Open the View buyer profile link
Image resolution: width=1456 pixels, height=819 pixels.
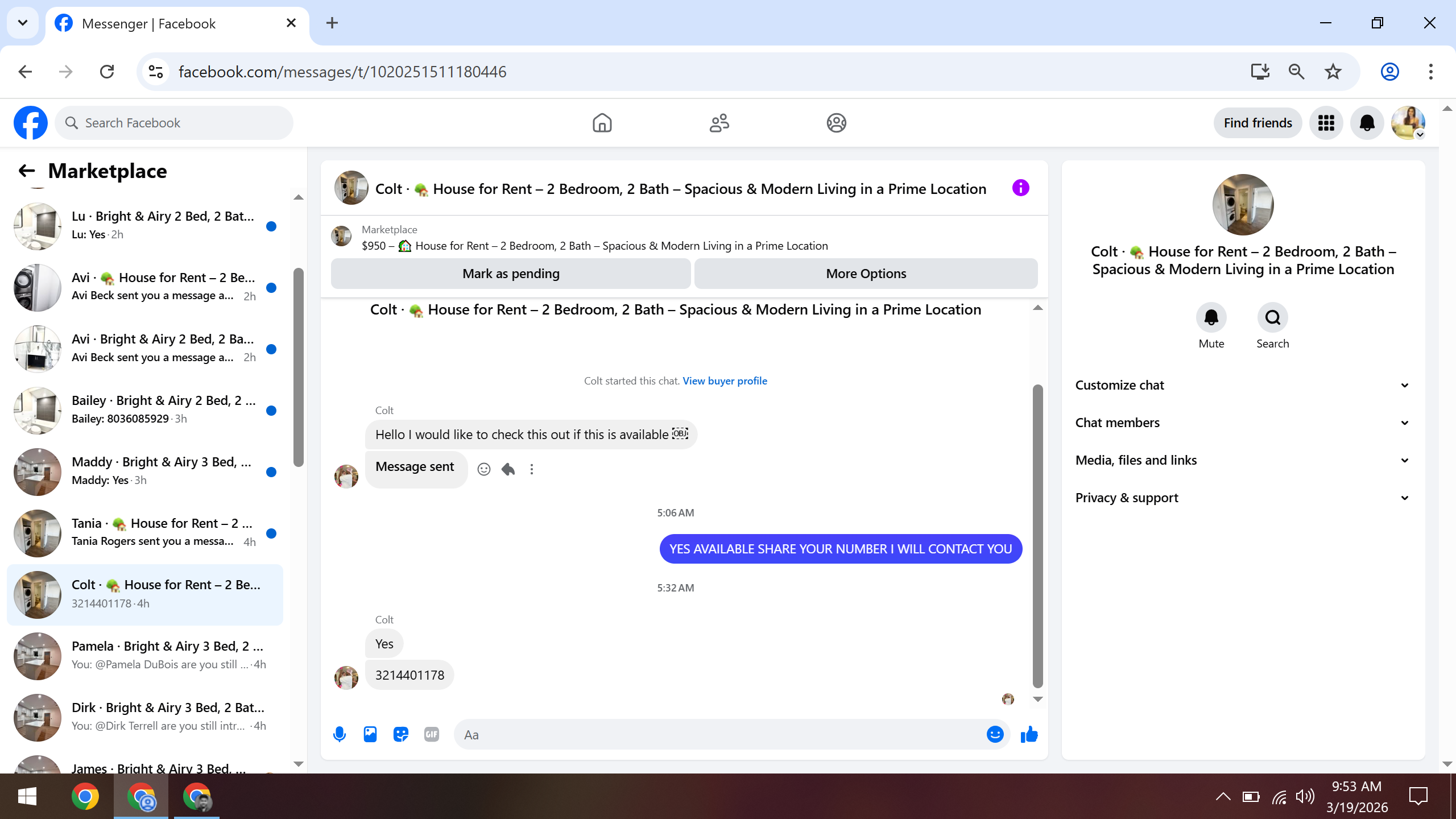(725, 381)
